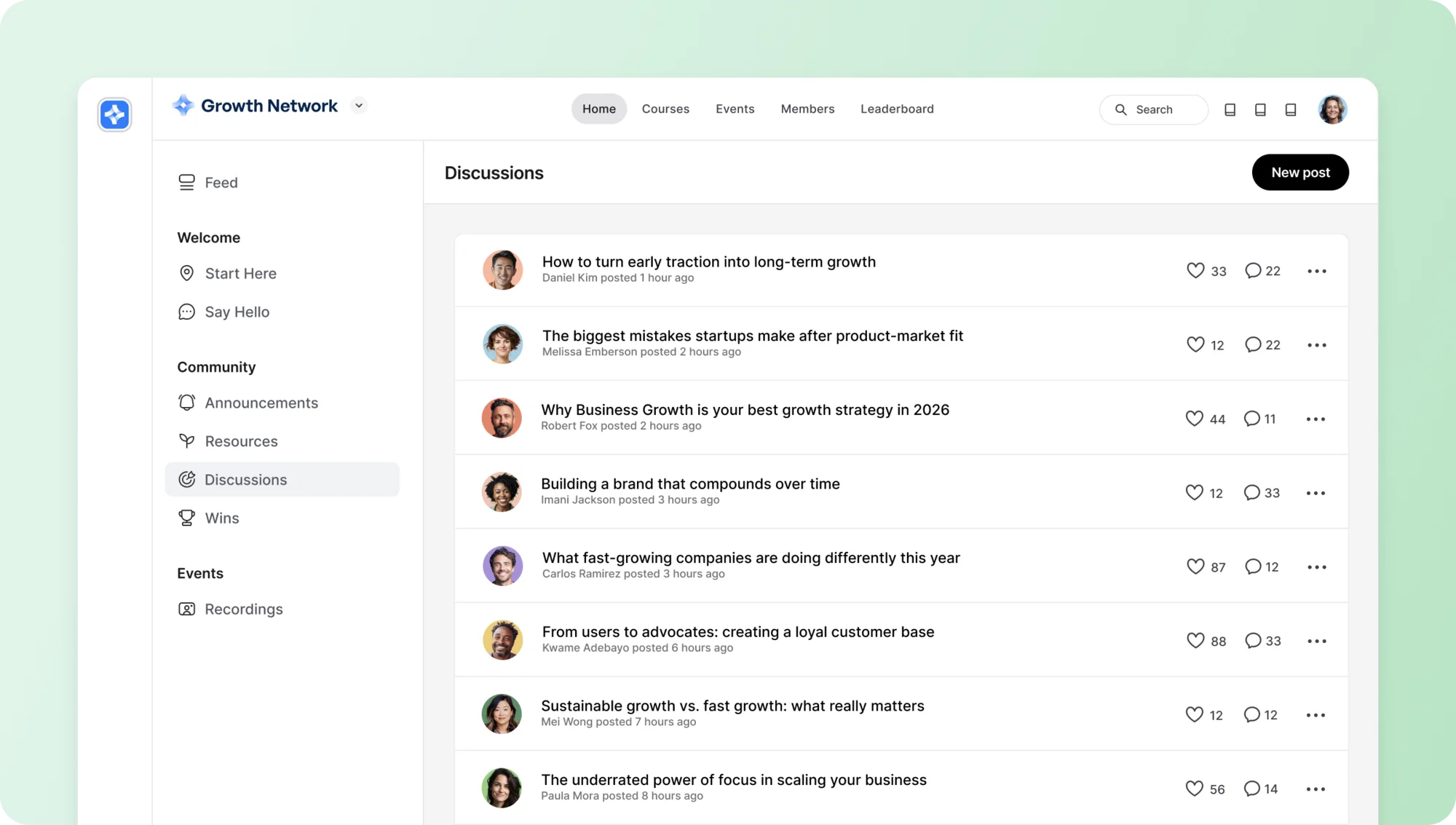Screen dimensions: 1456x825
Task: Open more options for Mei Wong's post
Action: pos(1315,715)
